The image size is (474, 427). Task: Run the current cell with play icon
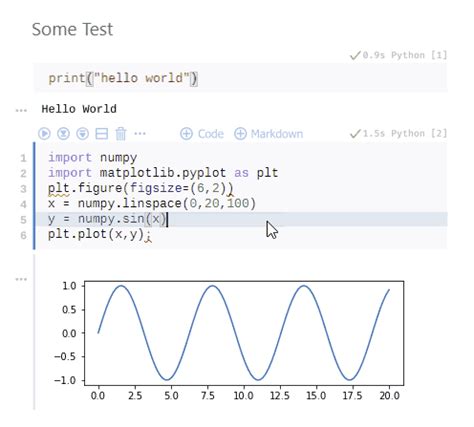click(44, 134)
